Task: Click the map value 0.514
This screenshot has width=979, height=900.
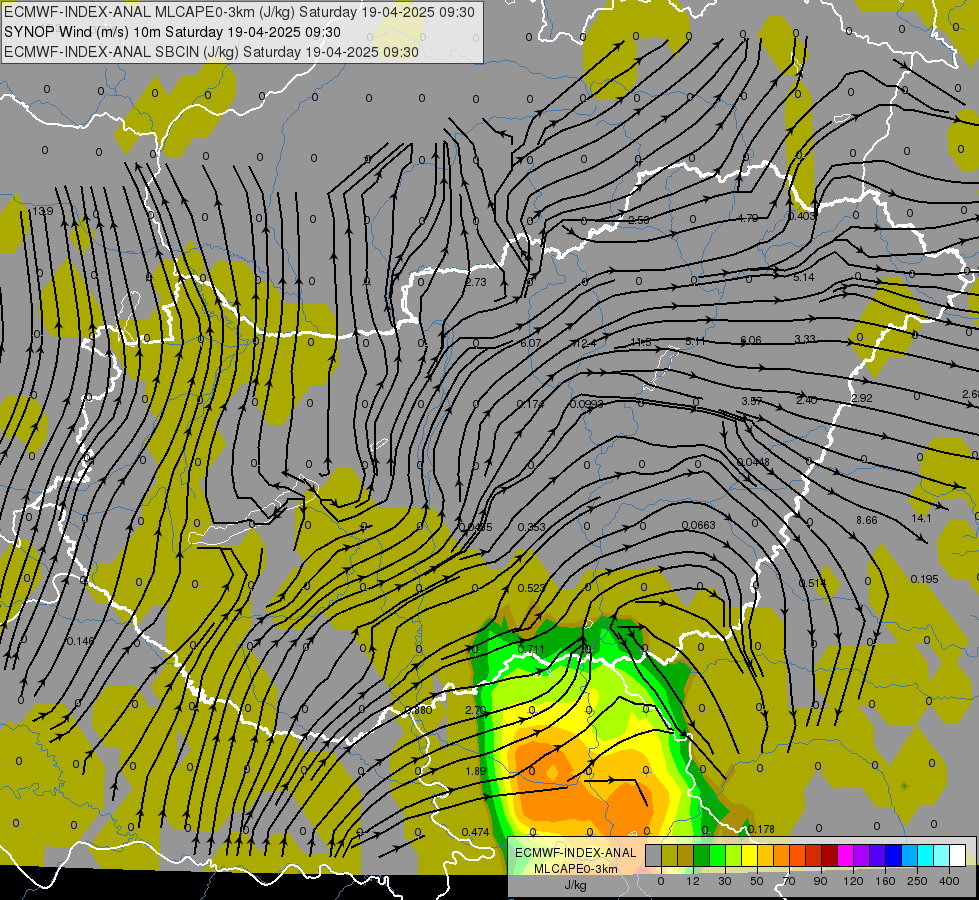Action: pos(813,583)
